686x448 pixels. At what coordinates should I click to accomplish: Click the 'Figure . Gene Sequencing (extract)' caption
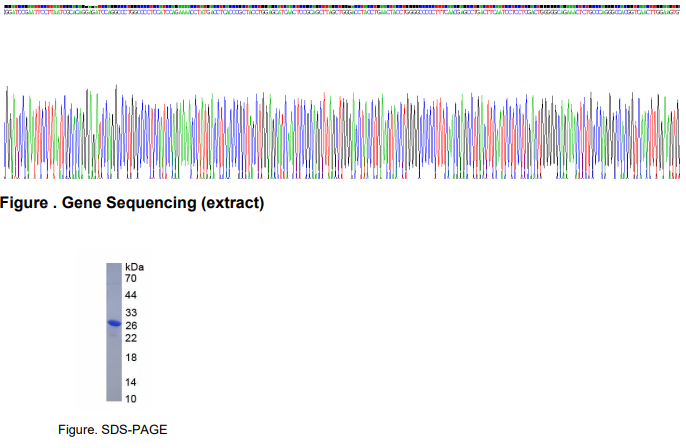coord(132,203)
